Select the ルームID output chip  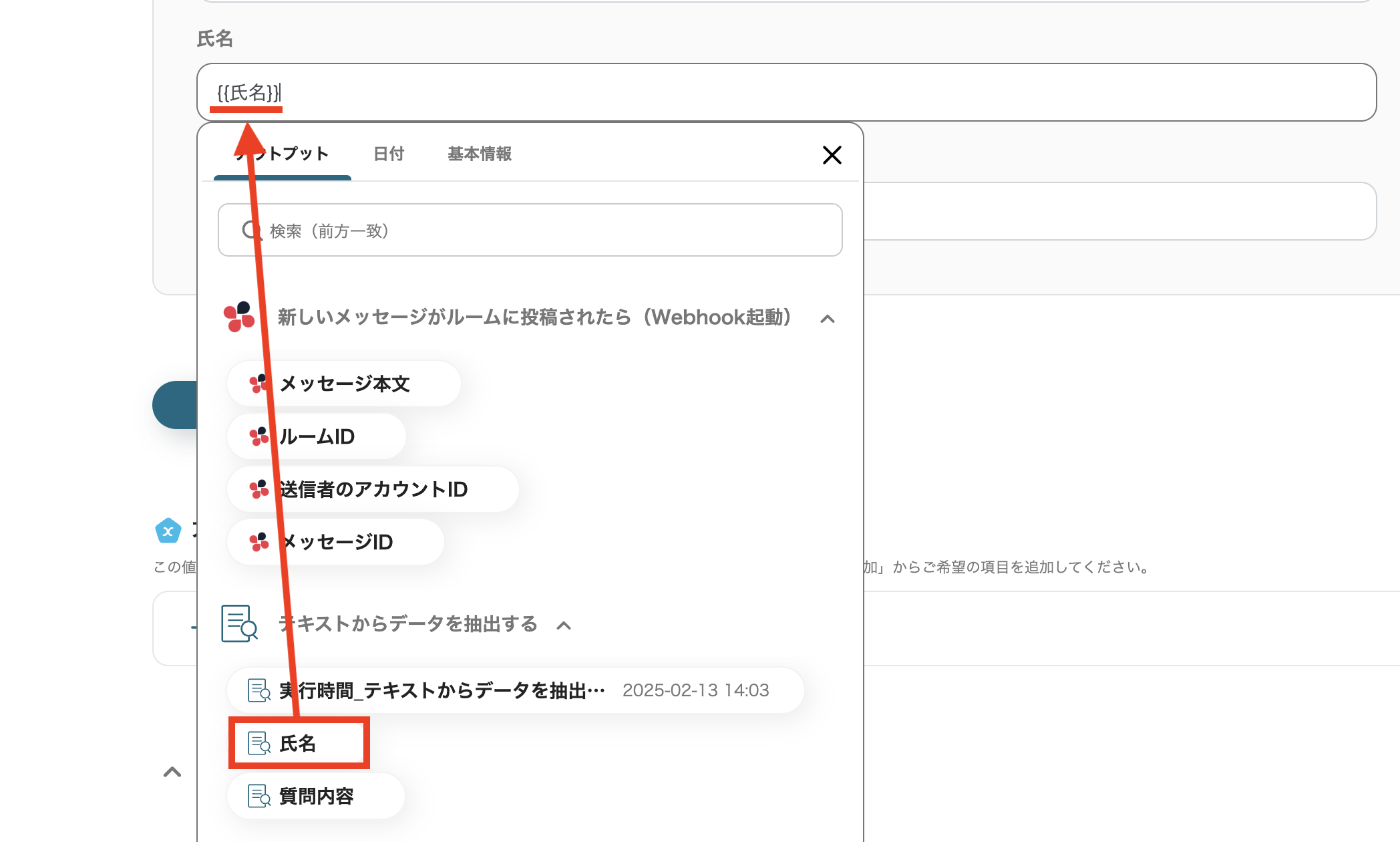[x=317, y=436]
